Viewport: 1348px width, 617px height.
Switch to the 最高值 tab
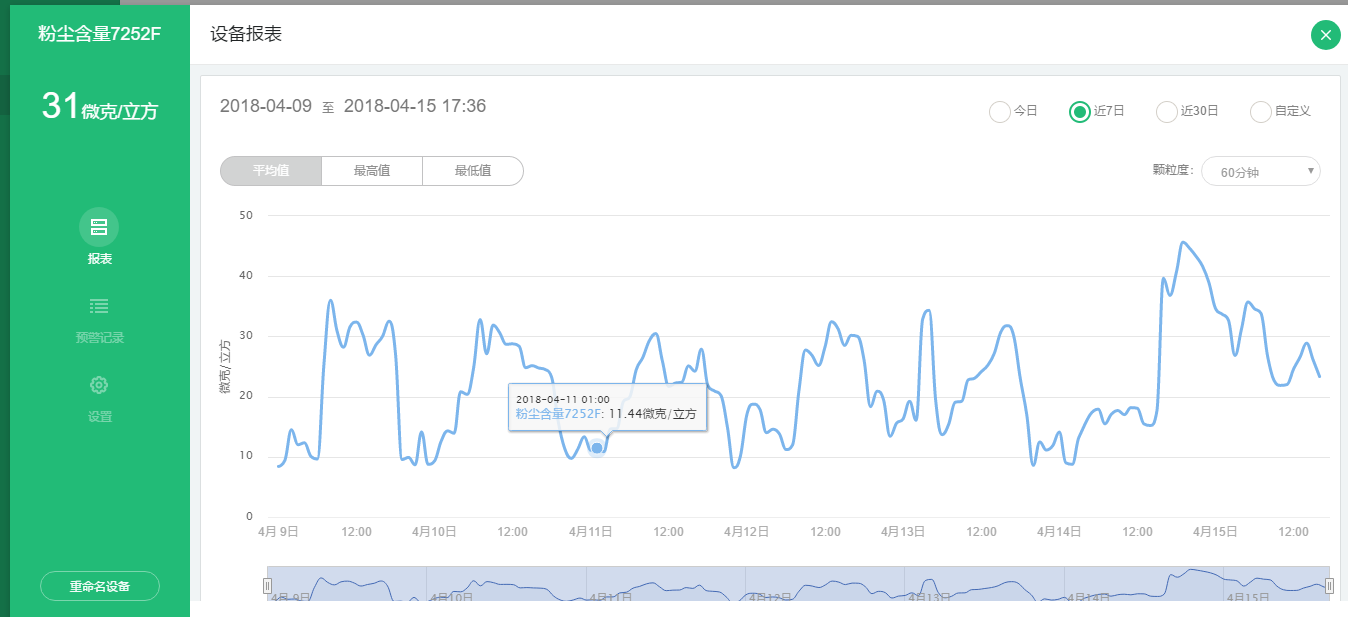[372, 171]
